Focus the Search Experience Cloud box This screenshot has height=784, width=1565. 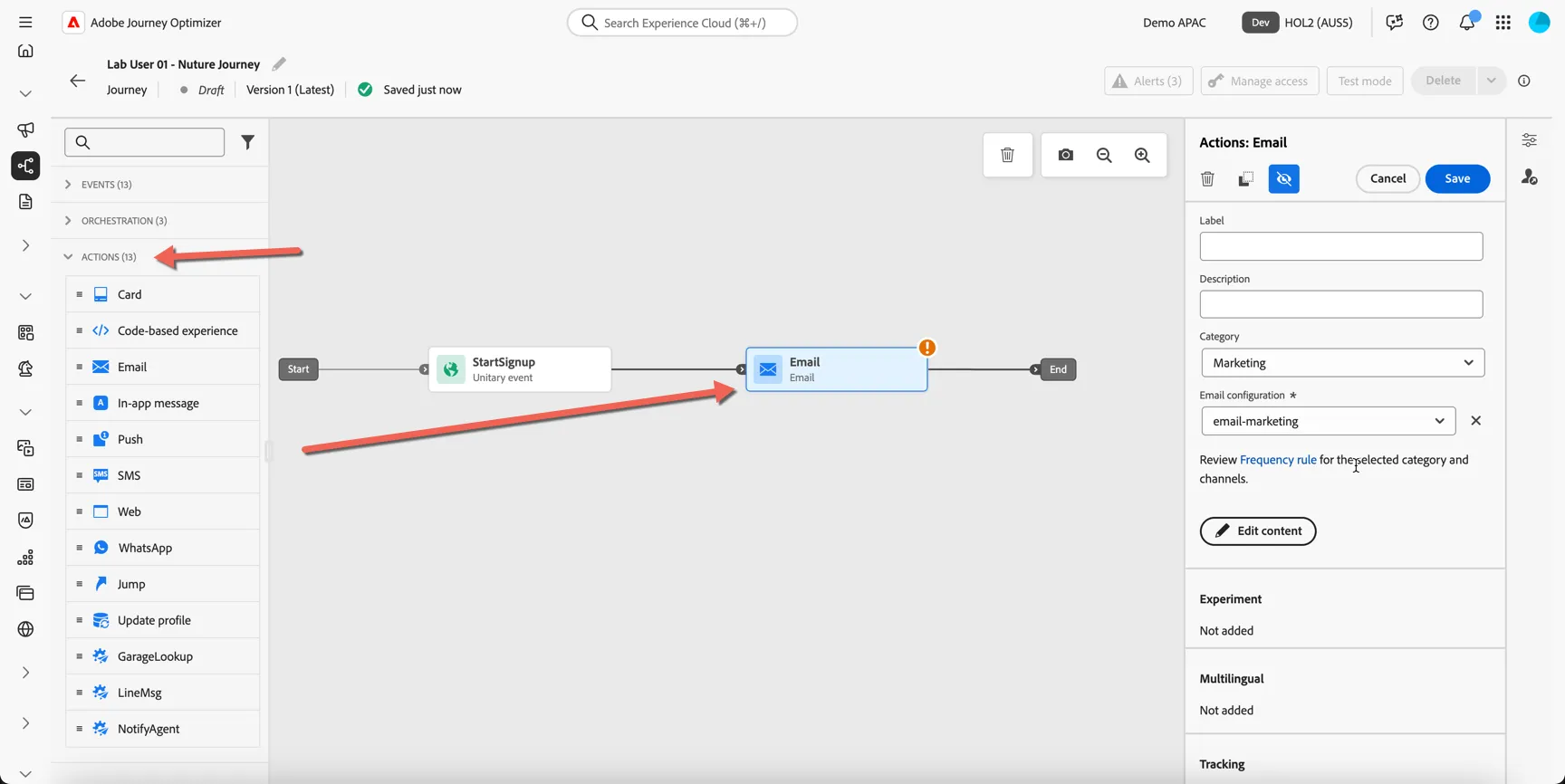(x=682, y=23)
